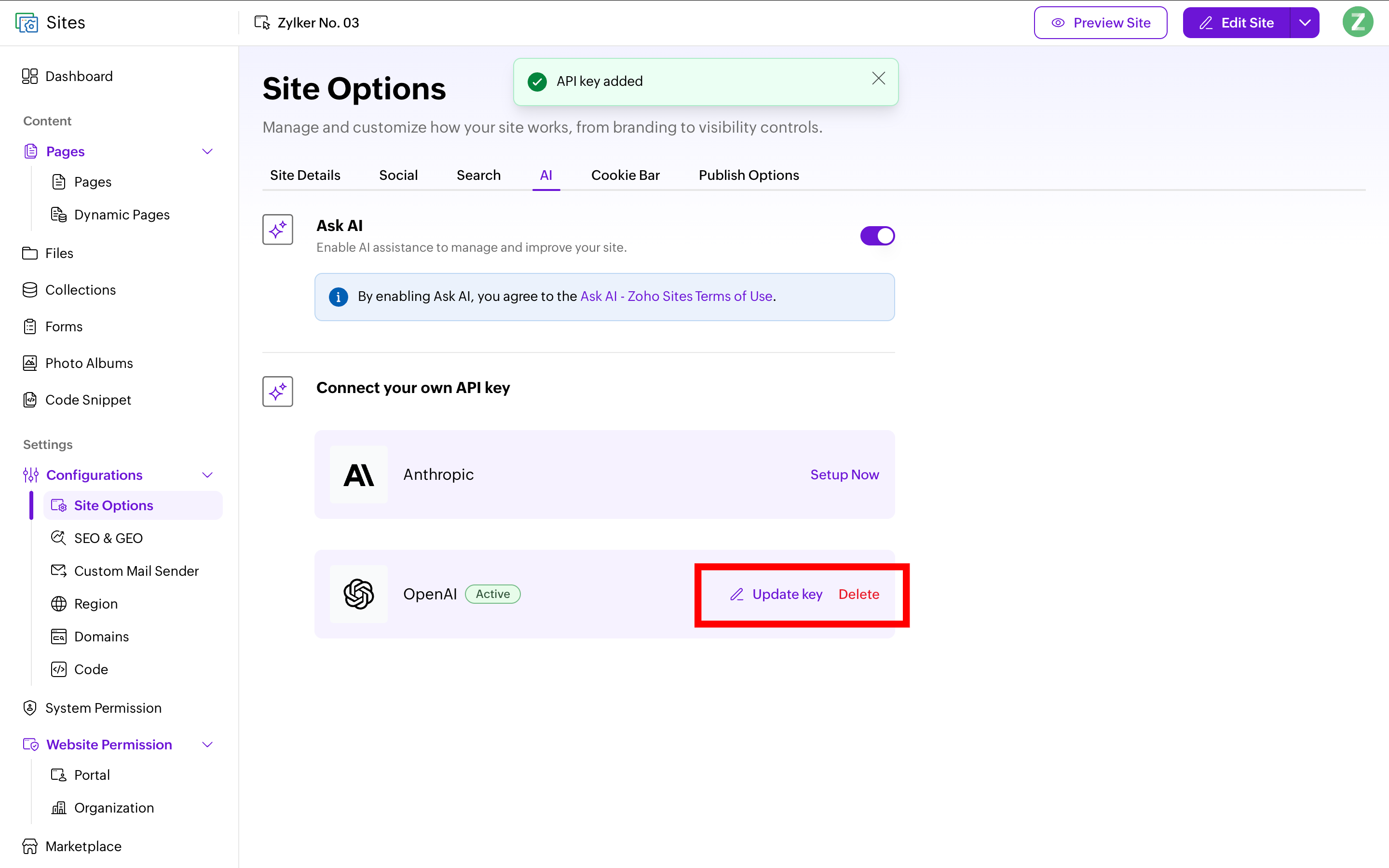
Task: Click the Edit Site button
Action: coord(1236,23)
